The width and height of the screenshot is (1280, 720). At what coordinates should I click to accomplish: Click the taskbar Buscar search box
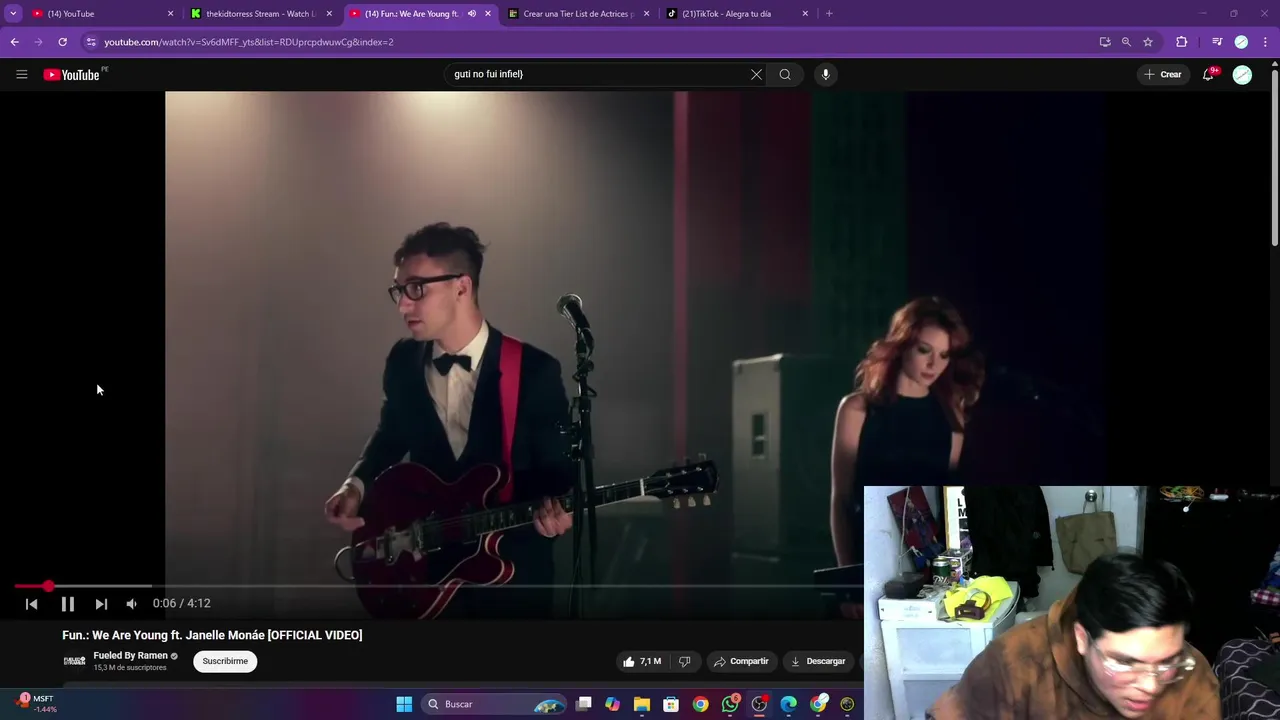494,704
